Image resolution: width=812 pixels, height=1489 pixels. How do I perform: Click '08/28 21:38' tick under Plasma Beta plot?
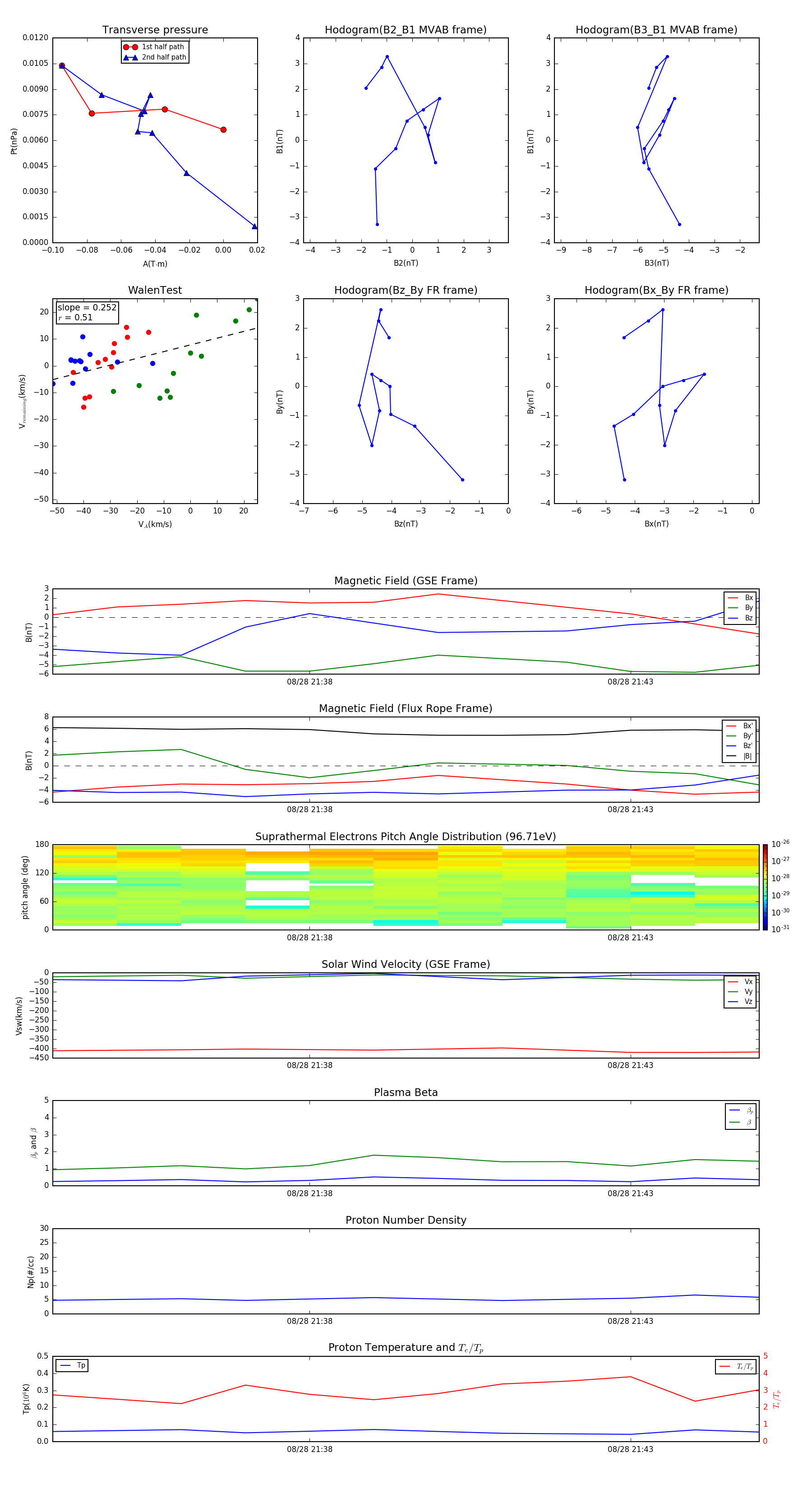pyautogui.click(x=310, y=1193)
